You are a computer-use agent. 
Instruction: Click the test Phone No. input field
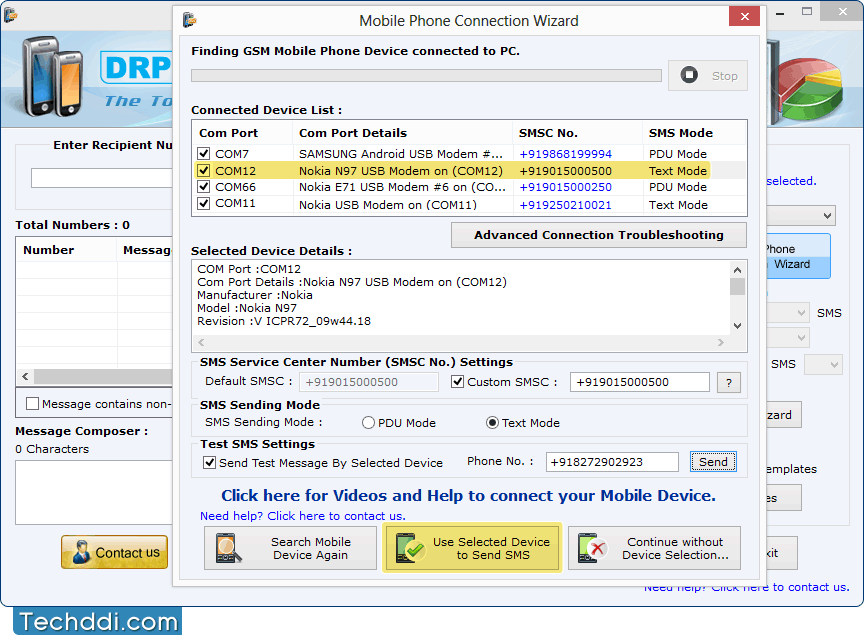click(612, 462)
